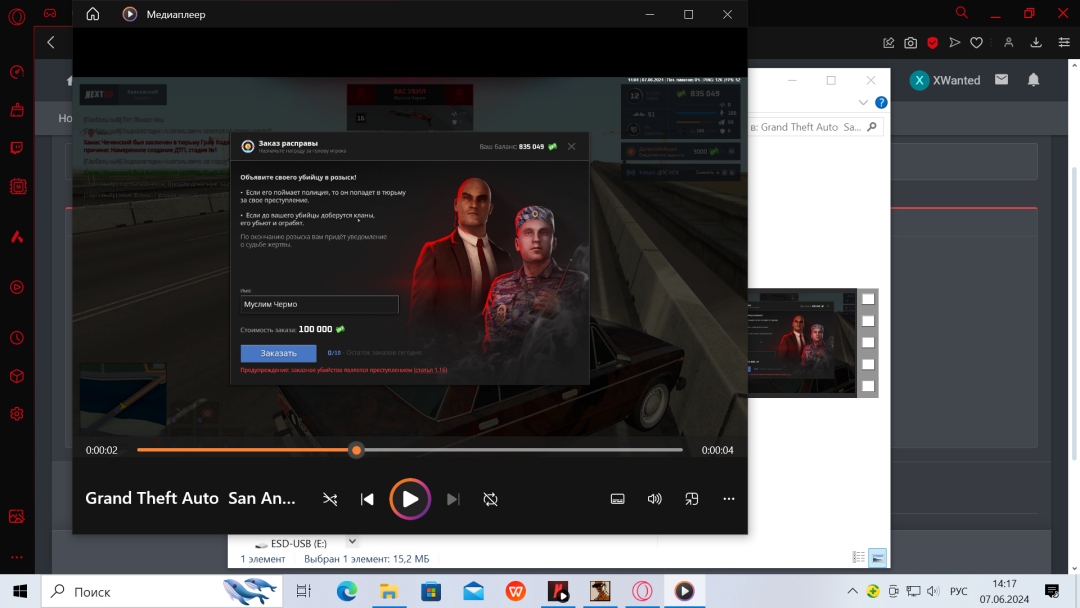
Task: Open GX Corner gamepad icon
Action: coord(50,13)
